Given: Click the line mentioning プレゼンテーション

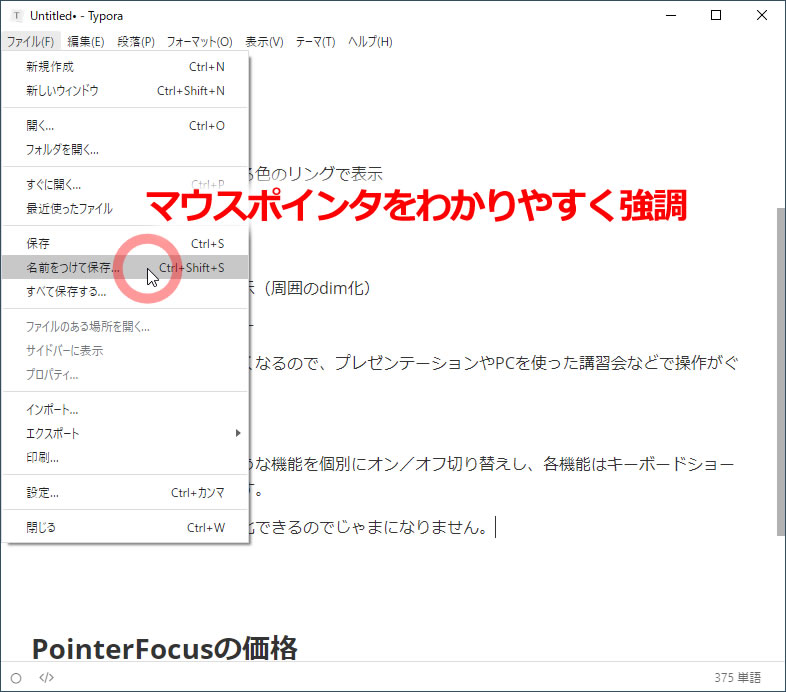Looking at the screenshot, I should click(494, 363).
